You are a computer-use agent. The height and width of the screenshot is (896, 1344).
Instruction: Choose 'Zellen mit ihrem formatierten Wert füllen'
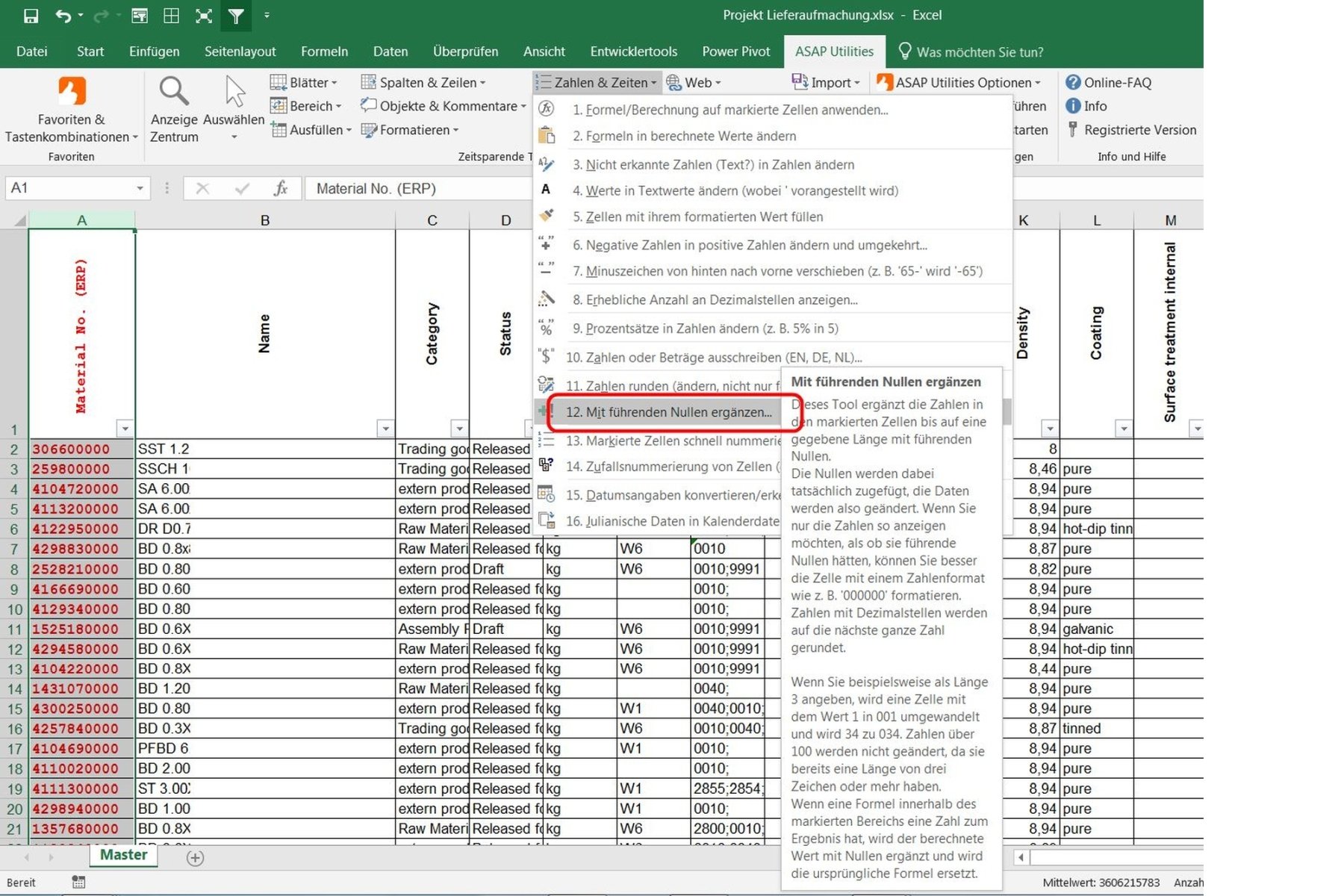[772, 217]
